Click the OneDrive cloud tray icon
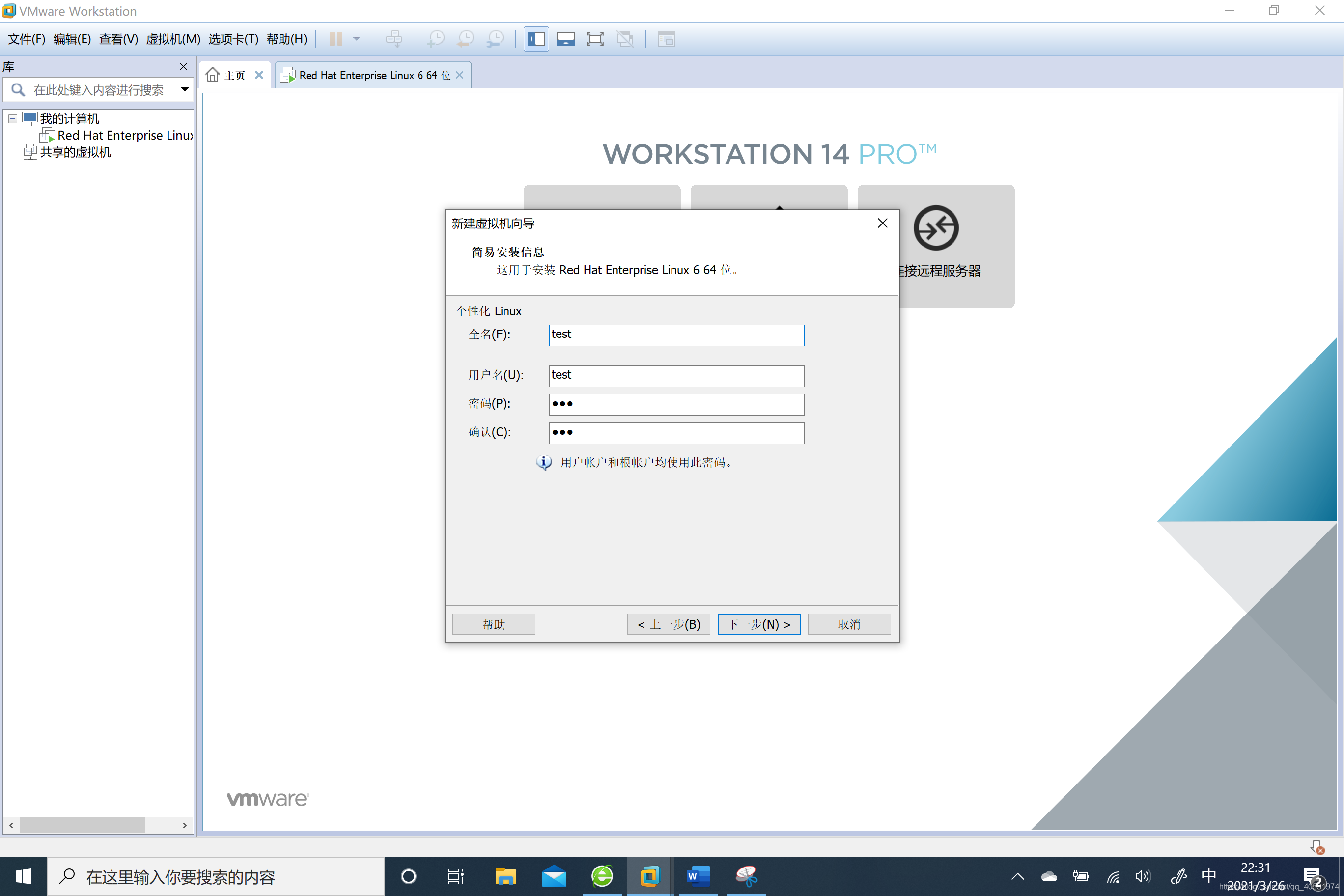The image size is (1344, 896). [x=1049, y=876]
